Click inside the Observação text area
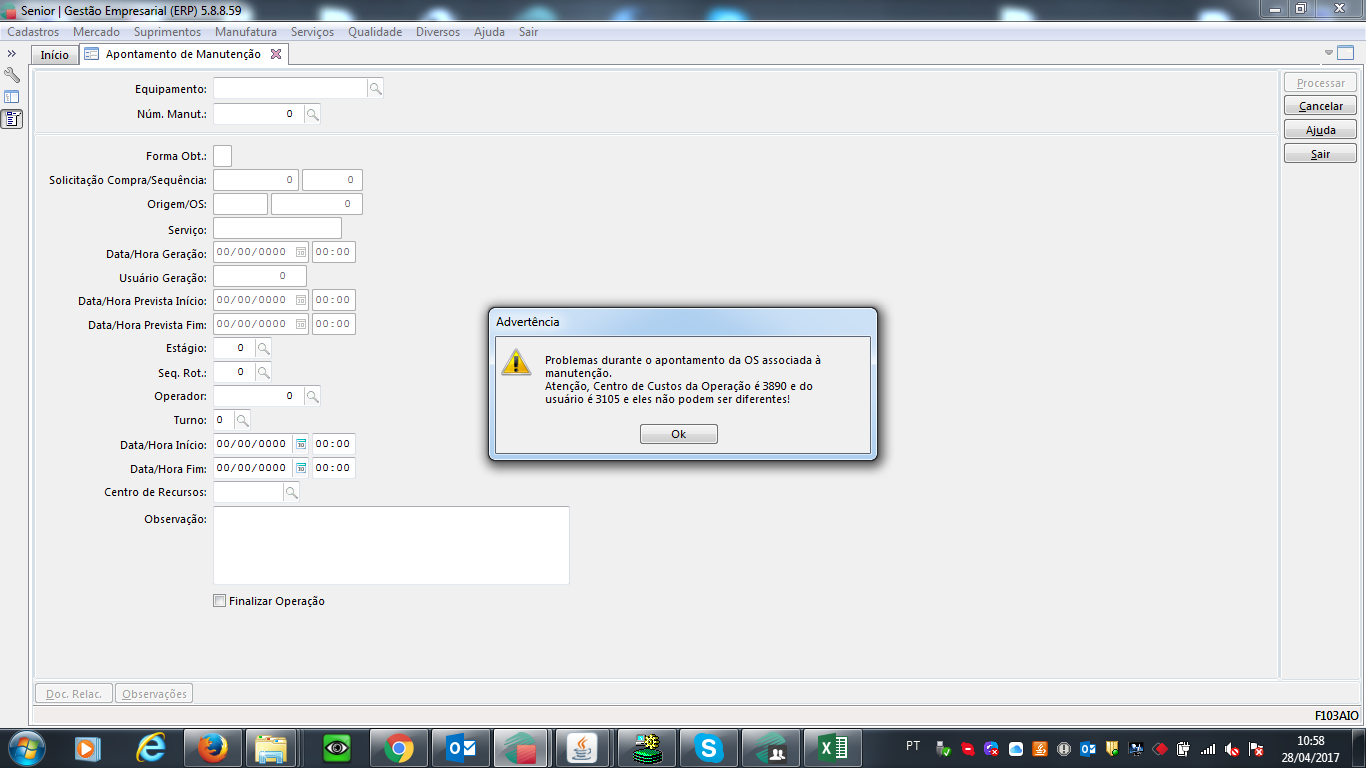1366x768 pixels. (390, 545)
